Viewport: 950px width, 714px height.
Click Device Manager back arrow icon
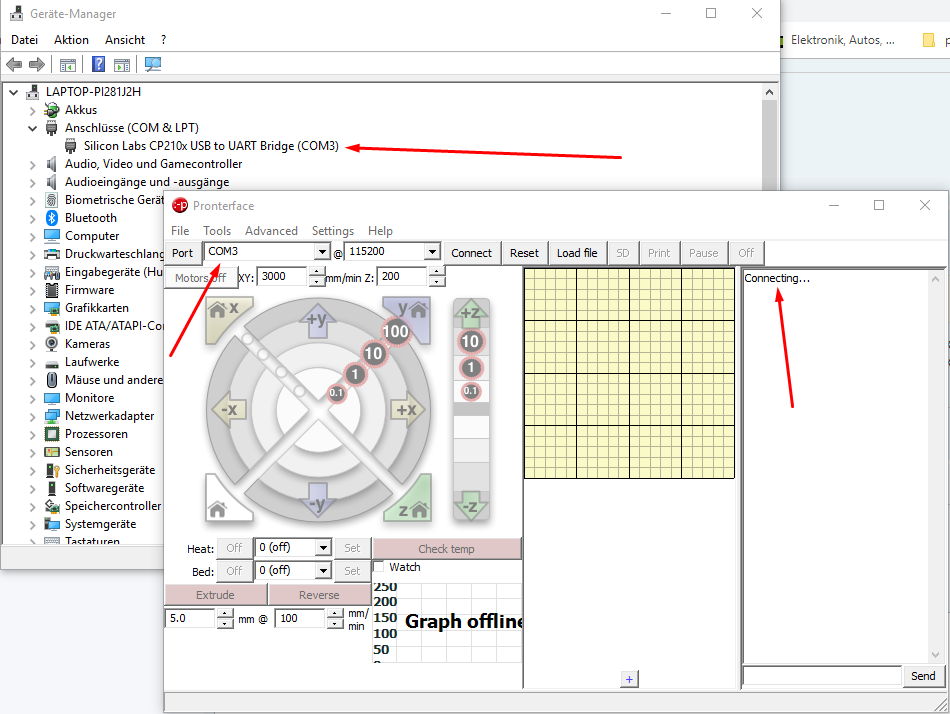pos(14,65)
